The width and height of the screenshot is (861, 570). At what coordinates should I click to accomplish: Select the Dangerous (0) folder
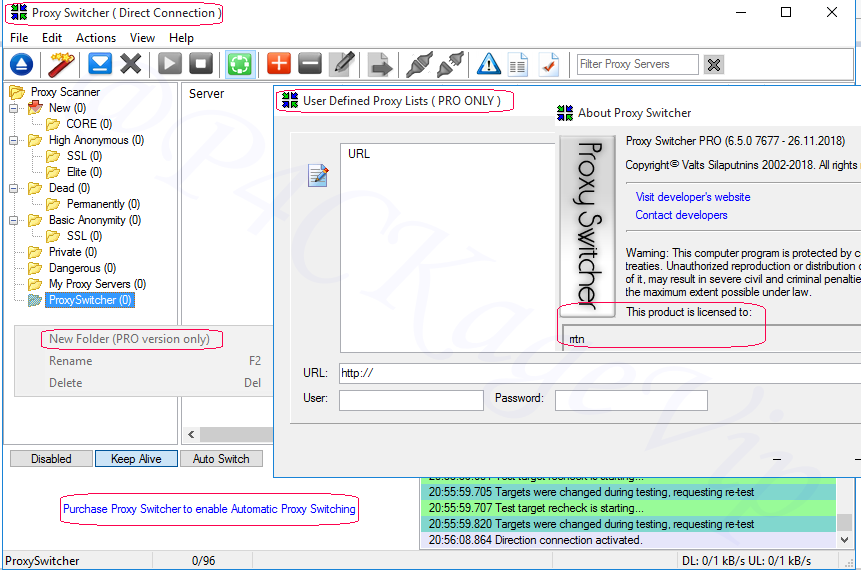pos(82,268)
